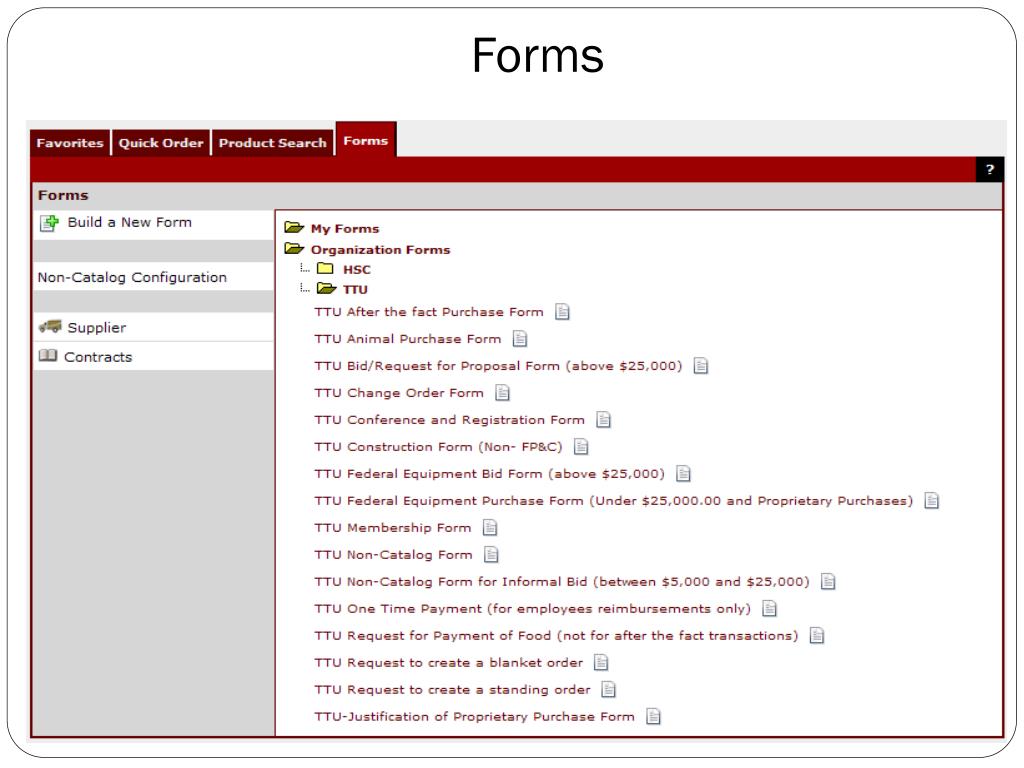The width and height of the screenshot is (1024, 768).
Task: Open TTU Request to create a blanket order
Action: pos(448,663)
